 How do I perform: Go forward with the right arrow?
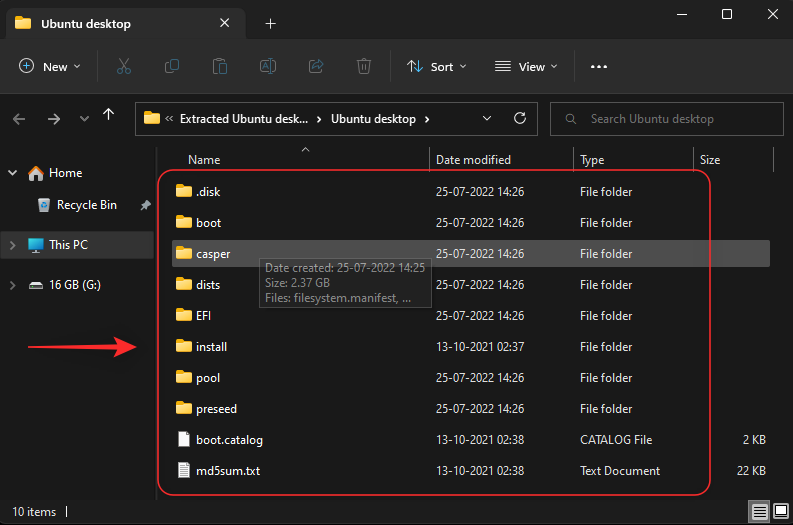pyautogui.click(x=54, y=119)
